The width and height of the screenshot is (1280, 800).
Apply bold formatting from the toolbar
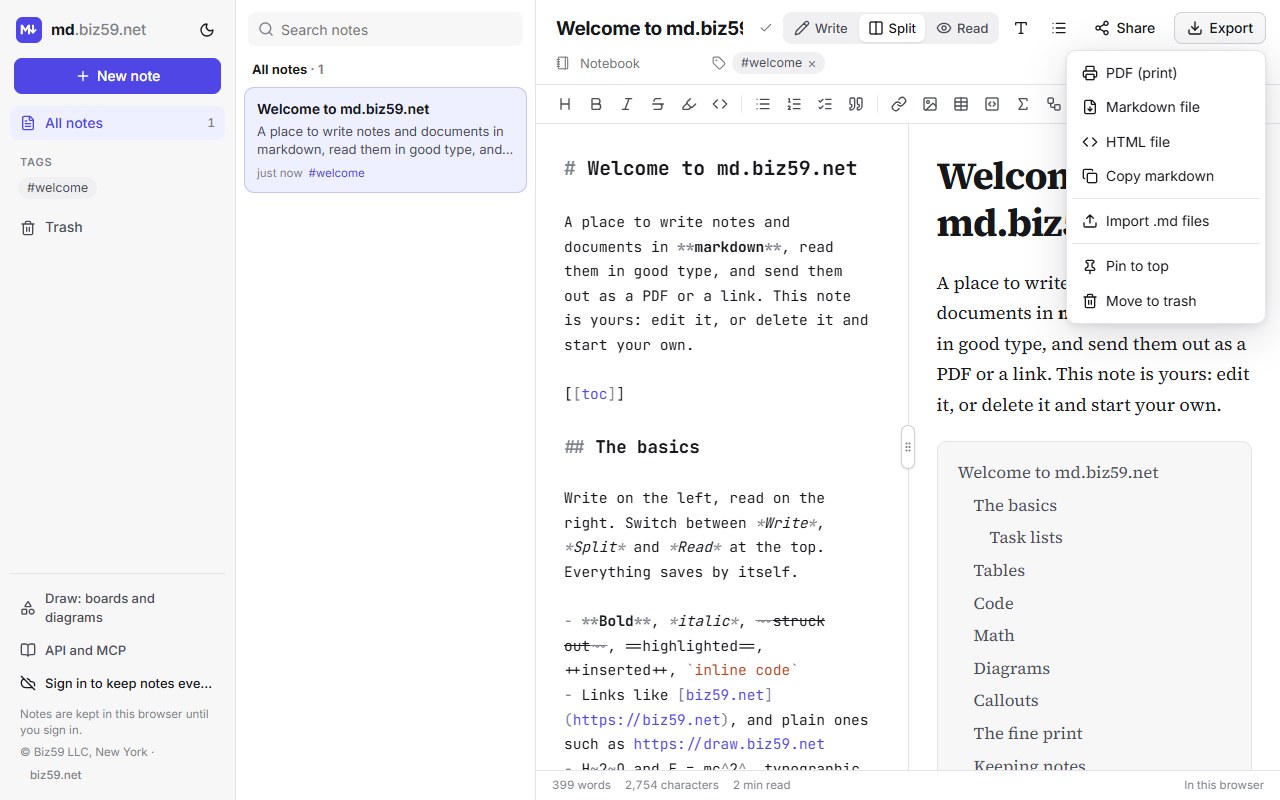(x=596, y=104)
